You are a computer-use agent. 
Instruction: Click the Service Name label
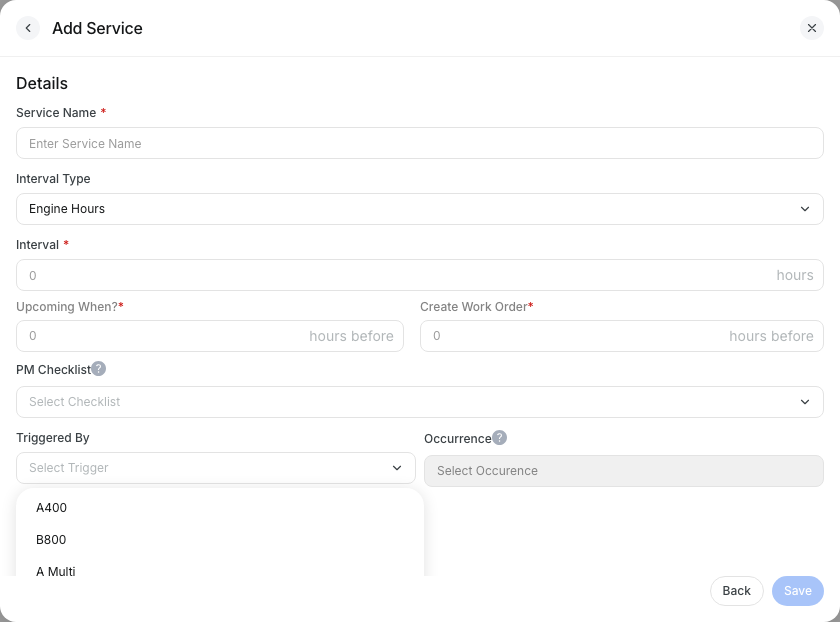point(56,113)
